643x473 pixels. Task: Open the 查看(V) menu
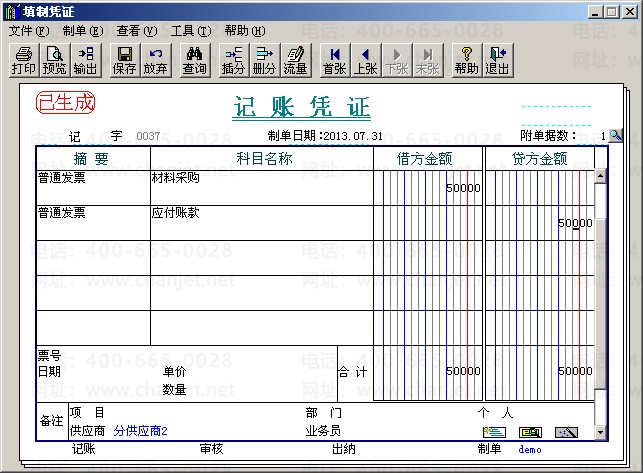(137, 31)
